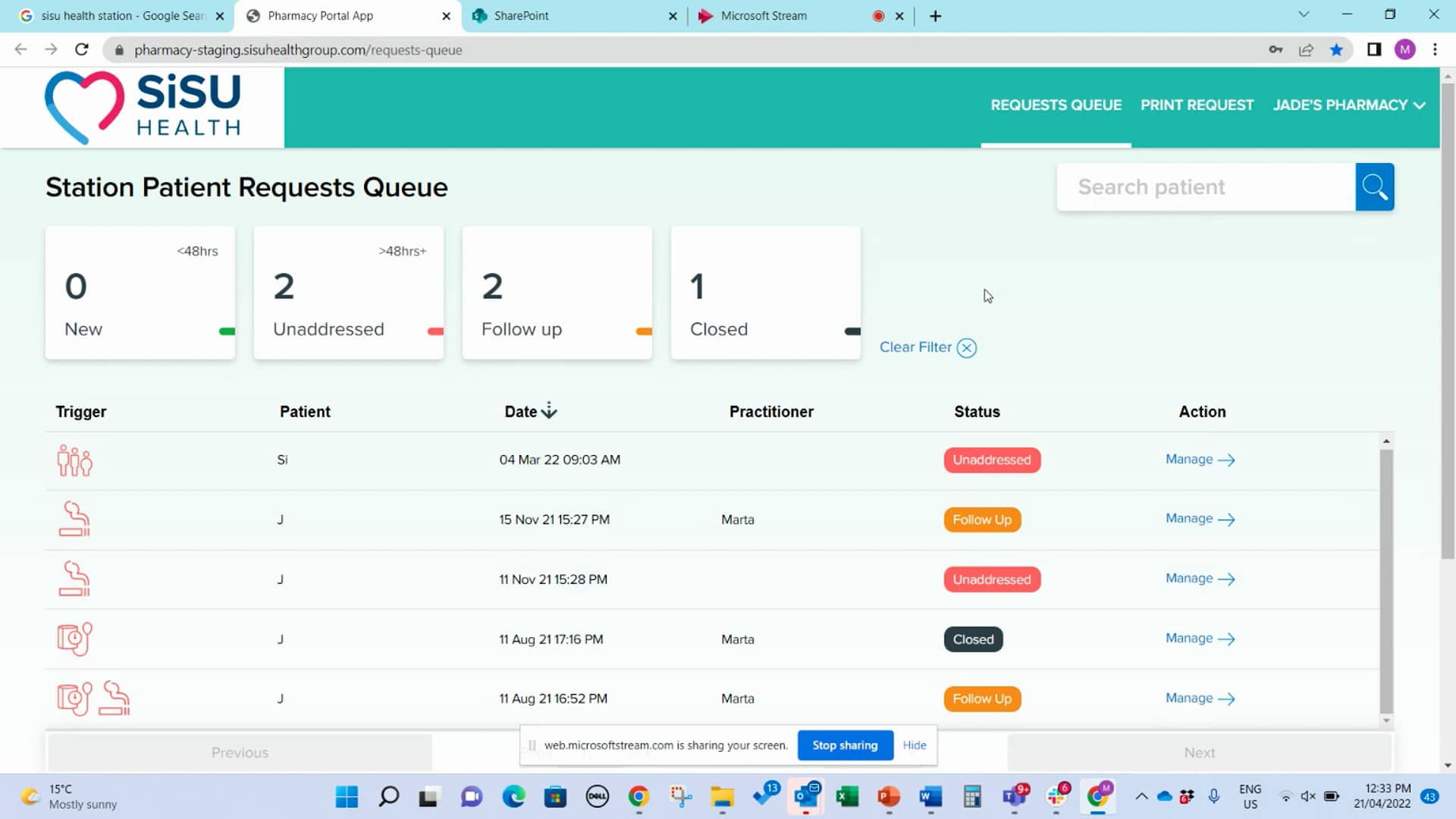Click Stop sharing in the screen share banner
Image resolution: width=1456 pixels, height=819 pixels.
pos(845,745)
